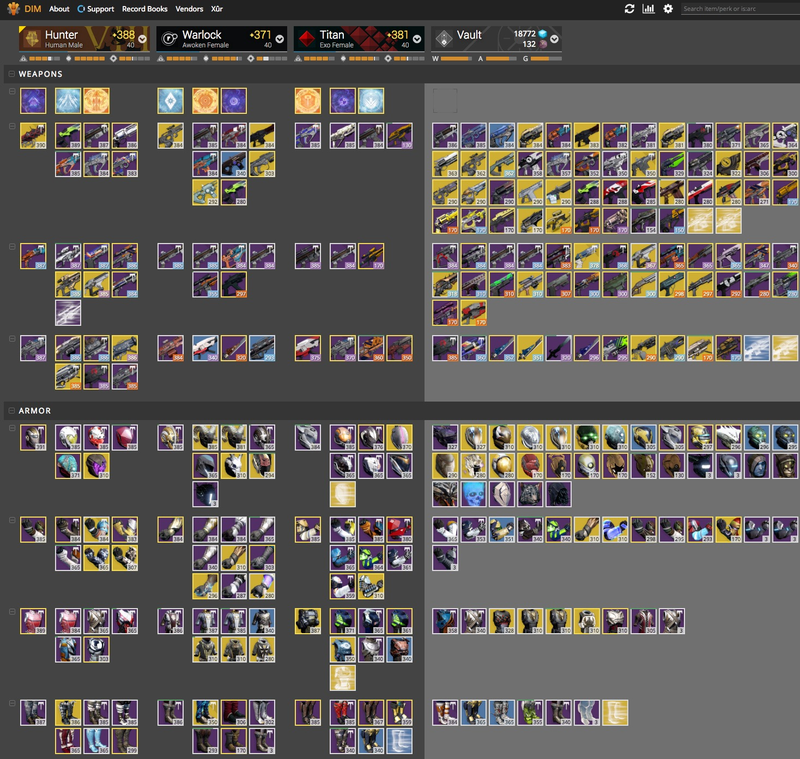Click the DIM title text
The image size is (800, 759).
pos(33,9)
